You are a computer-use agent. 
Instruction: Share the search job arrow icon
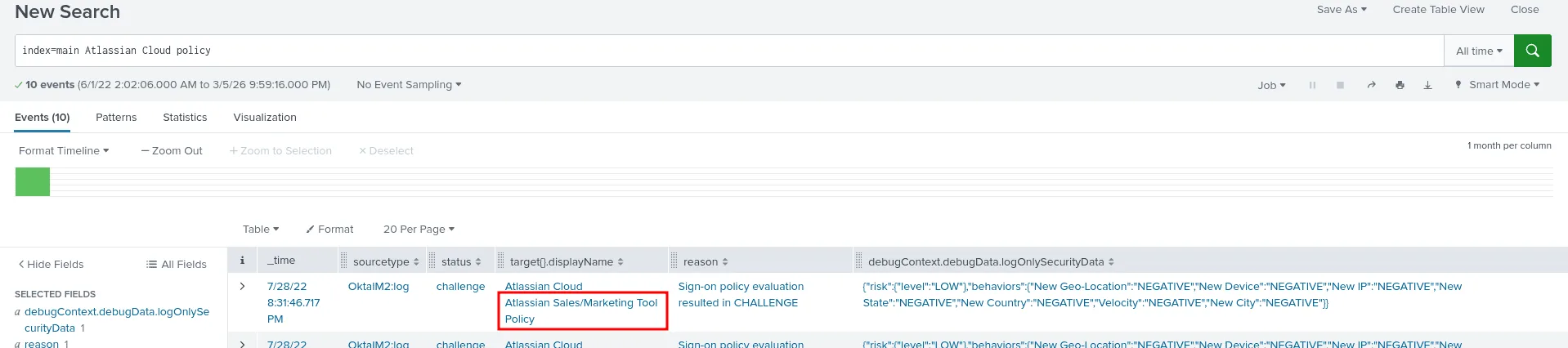[x=1371, y=85]
